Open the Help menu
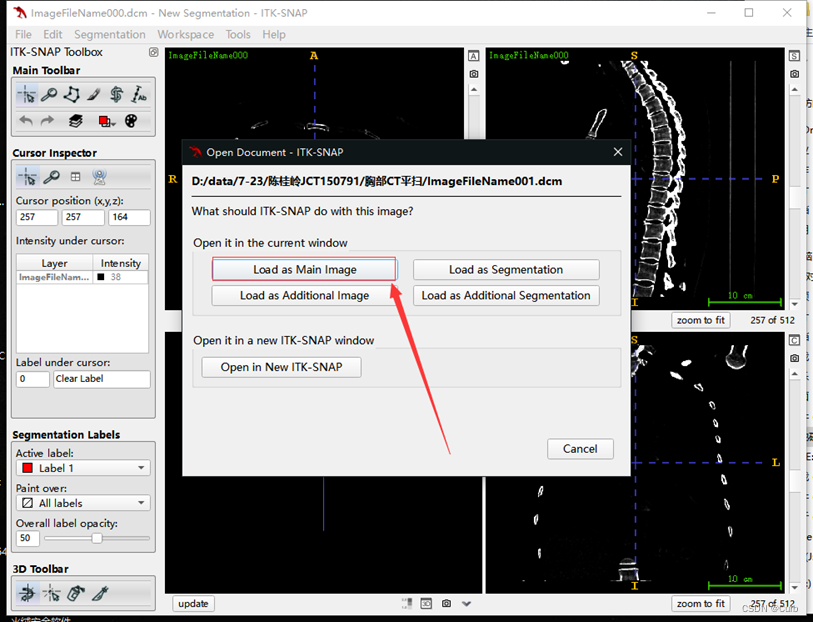This screenshot has height=622, width=813. click(x=274, y=35)
